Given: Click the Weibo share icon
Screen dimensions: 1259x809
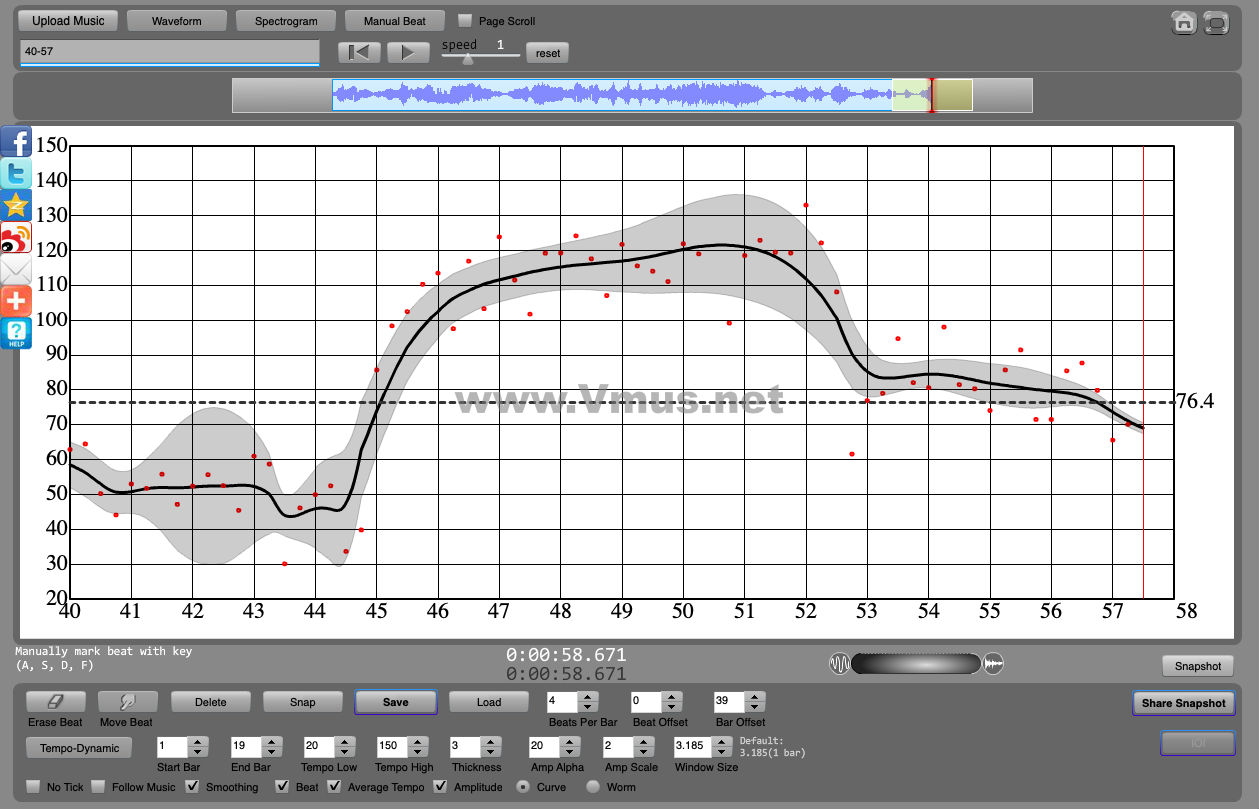Looking at the screenshot, I should click(x=16, y=238).
